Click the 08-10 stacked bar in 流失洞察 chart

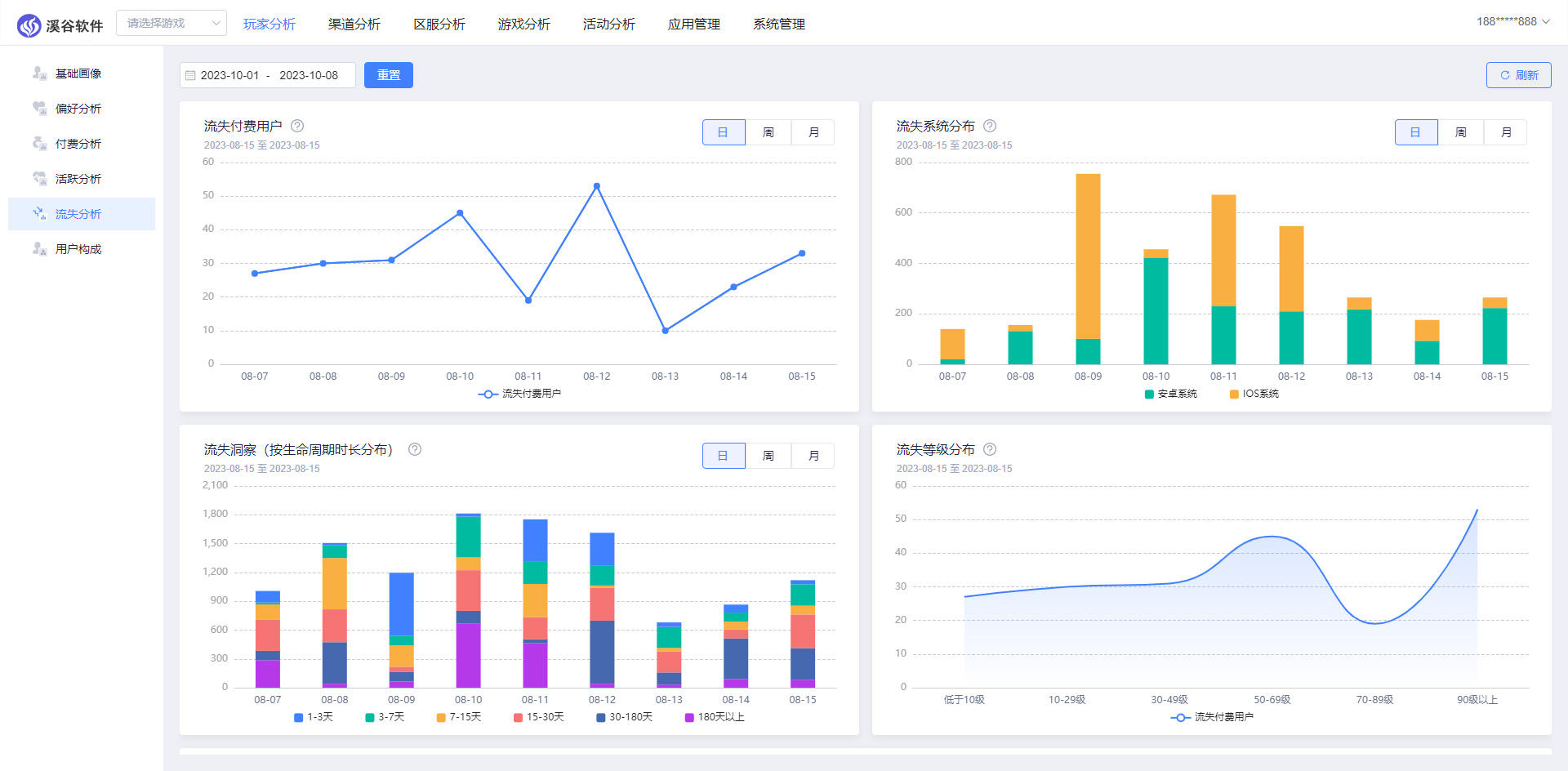coord(468,600)
